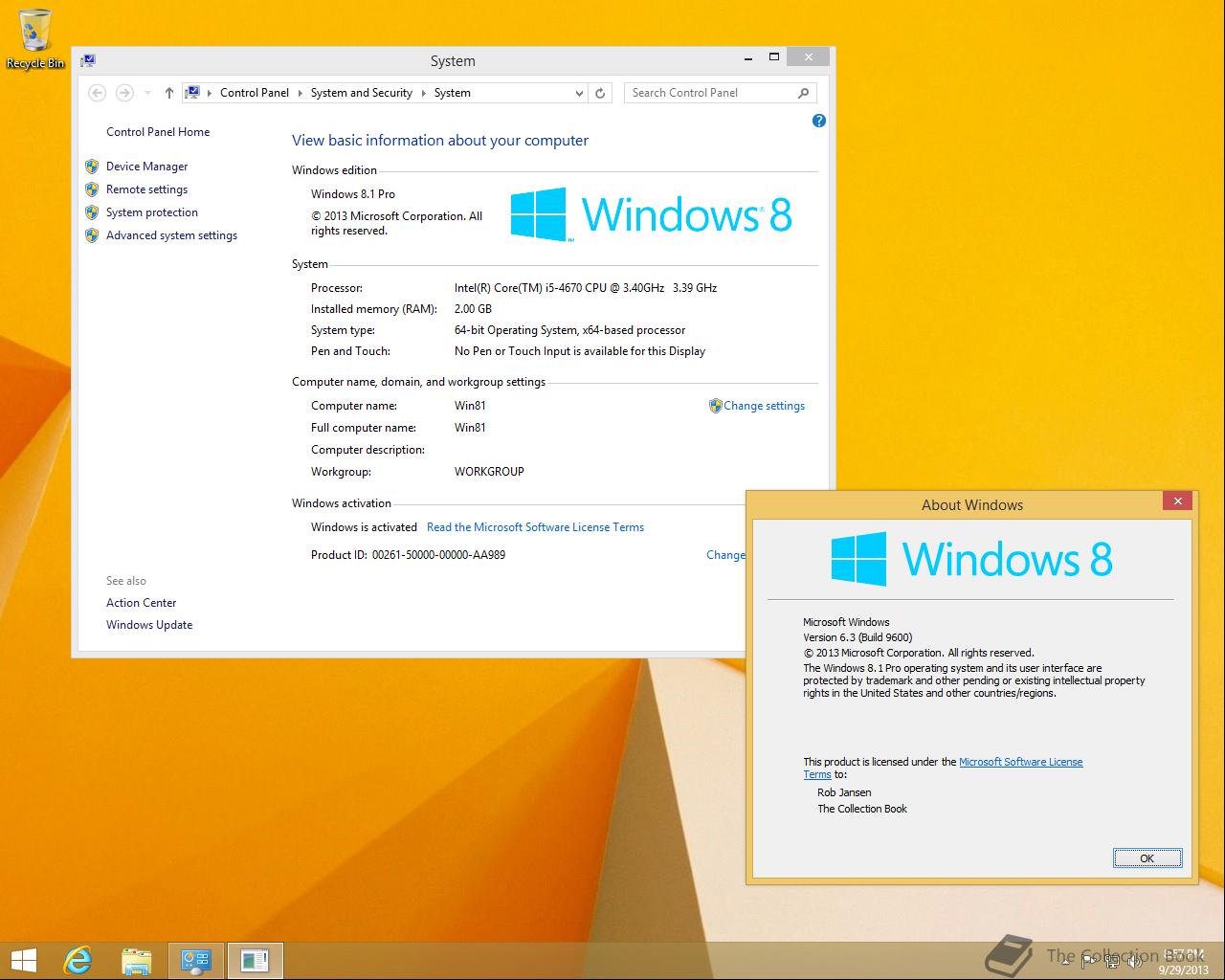Click shield icon next to Device Manager
The width and height of the screenshot is (1225, 980).
click(x=92, y=167)
